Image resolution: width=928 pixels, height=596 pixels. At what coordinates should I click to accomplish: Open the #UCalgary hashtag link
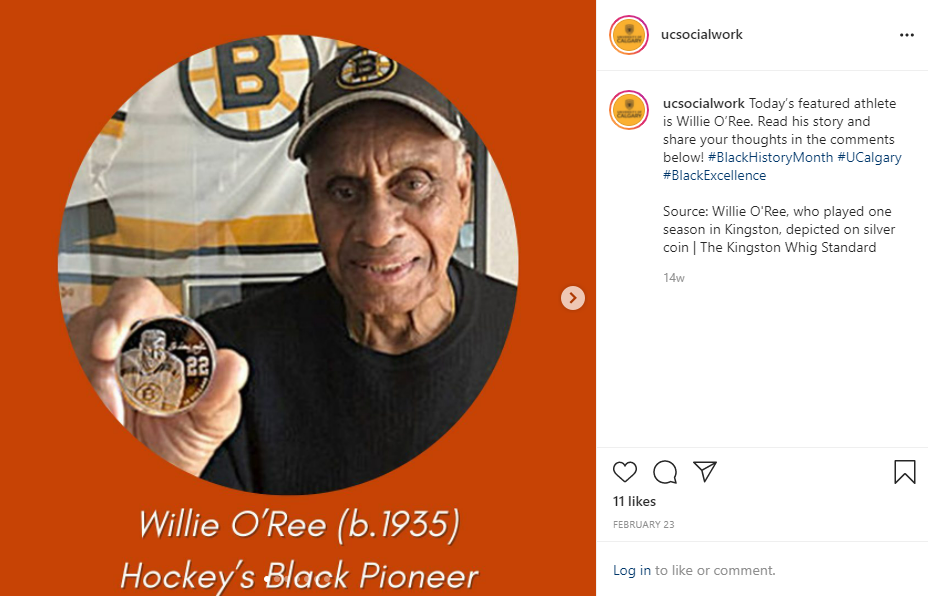coord(869,157)
